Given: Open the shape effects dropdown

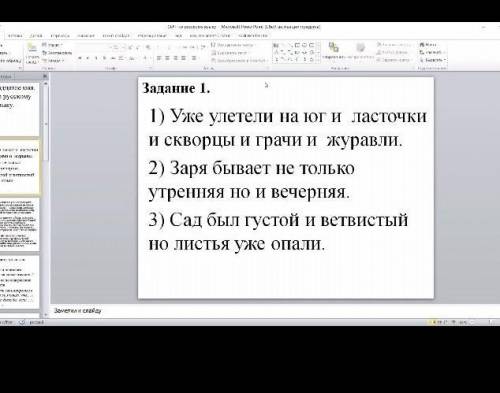Looking at the screenshot, I should [x=394, y=60].
